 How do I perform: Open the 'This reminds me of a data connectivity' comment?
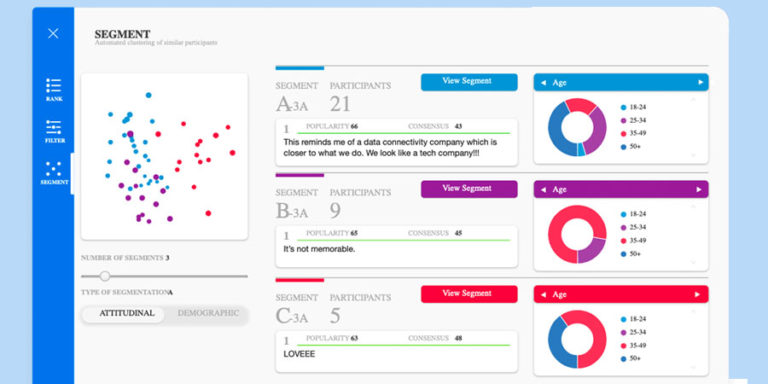click(x=396, y=142)
